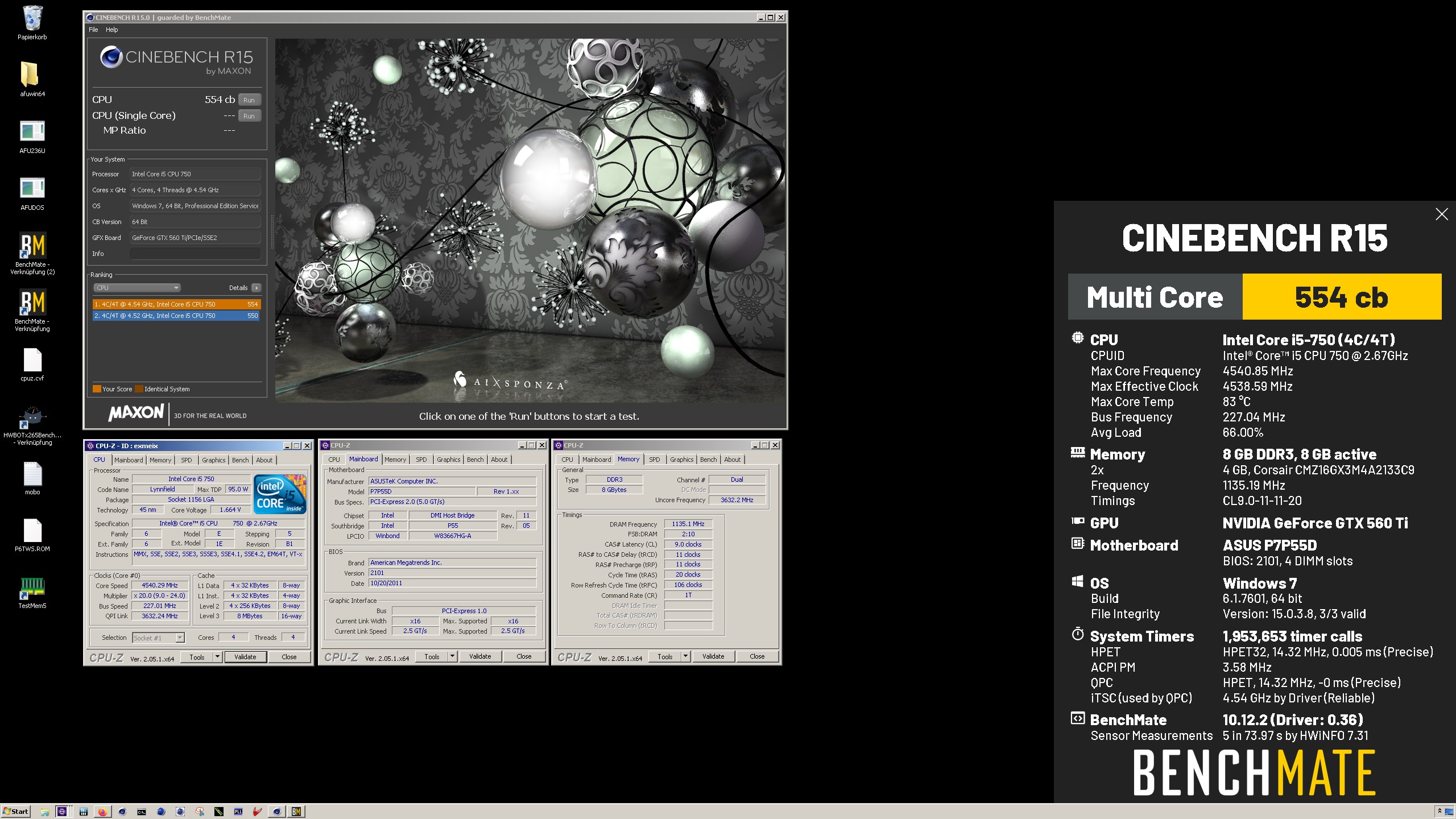Click the BM BenchMate taskbar button
This screenshot has height=819, width=1456.
[x=296, y=812]
